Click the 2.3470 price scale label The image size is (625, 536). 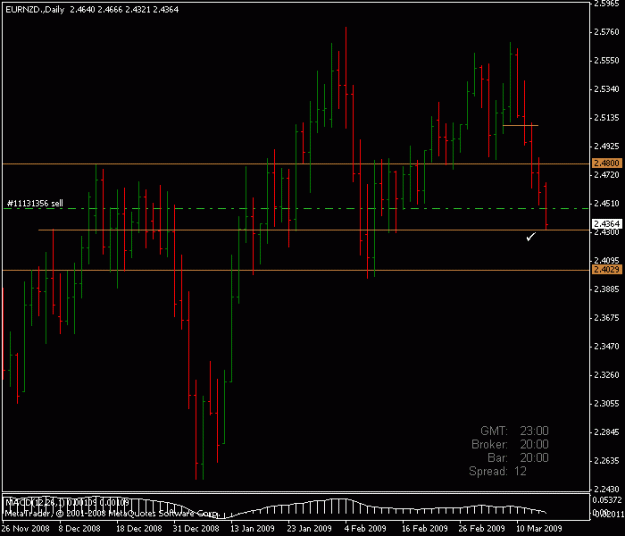[x=607, y=346]
